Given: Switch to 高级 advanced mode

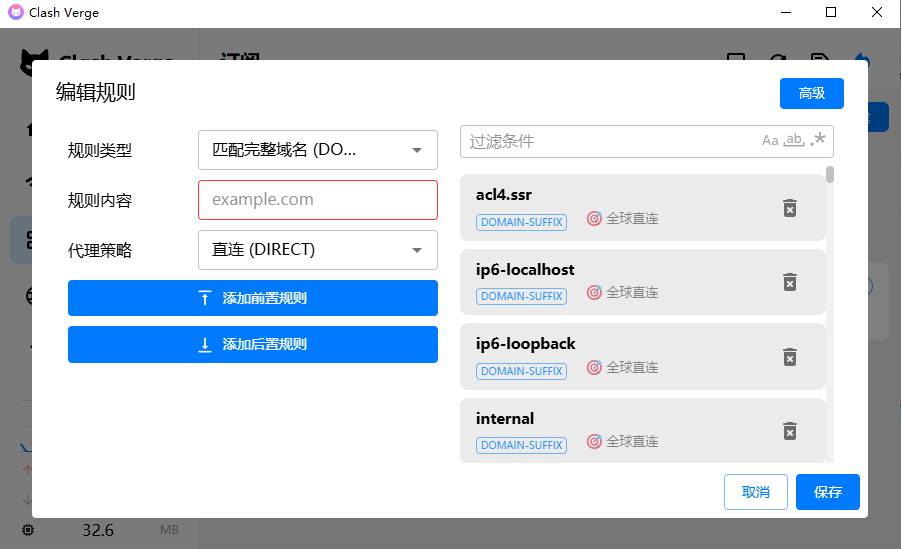Looking at the screenshot, I should click(x=811, y=93).
